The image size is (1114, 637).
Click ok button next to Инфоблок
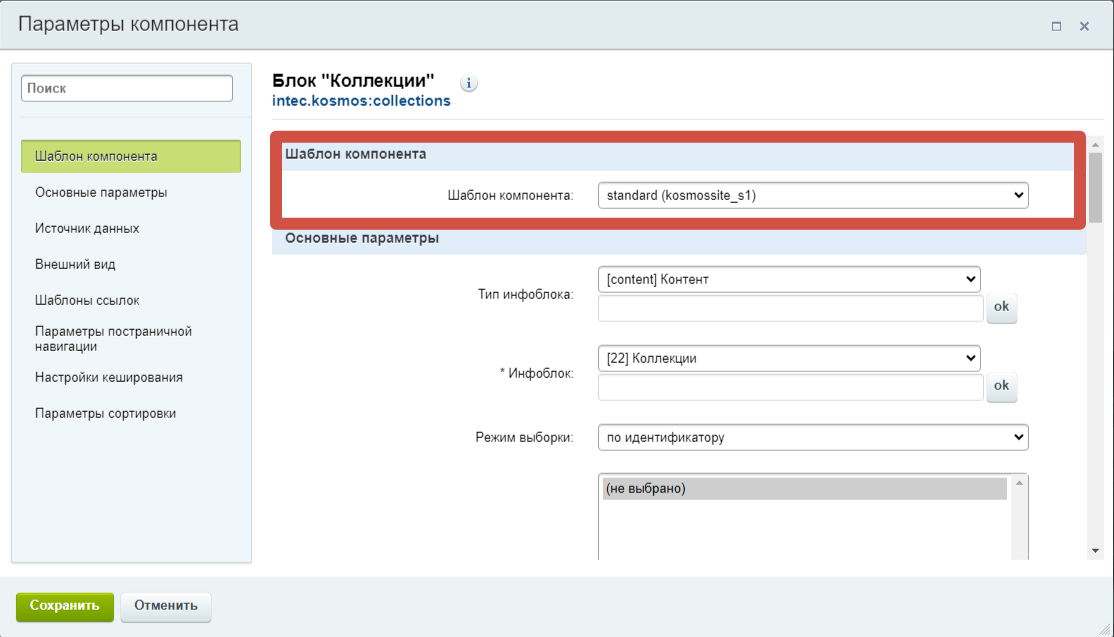1002,386
